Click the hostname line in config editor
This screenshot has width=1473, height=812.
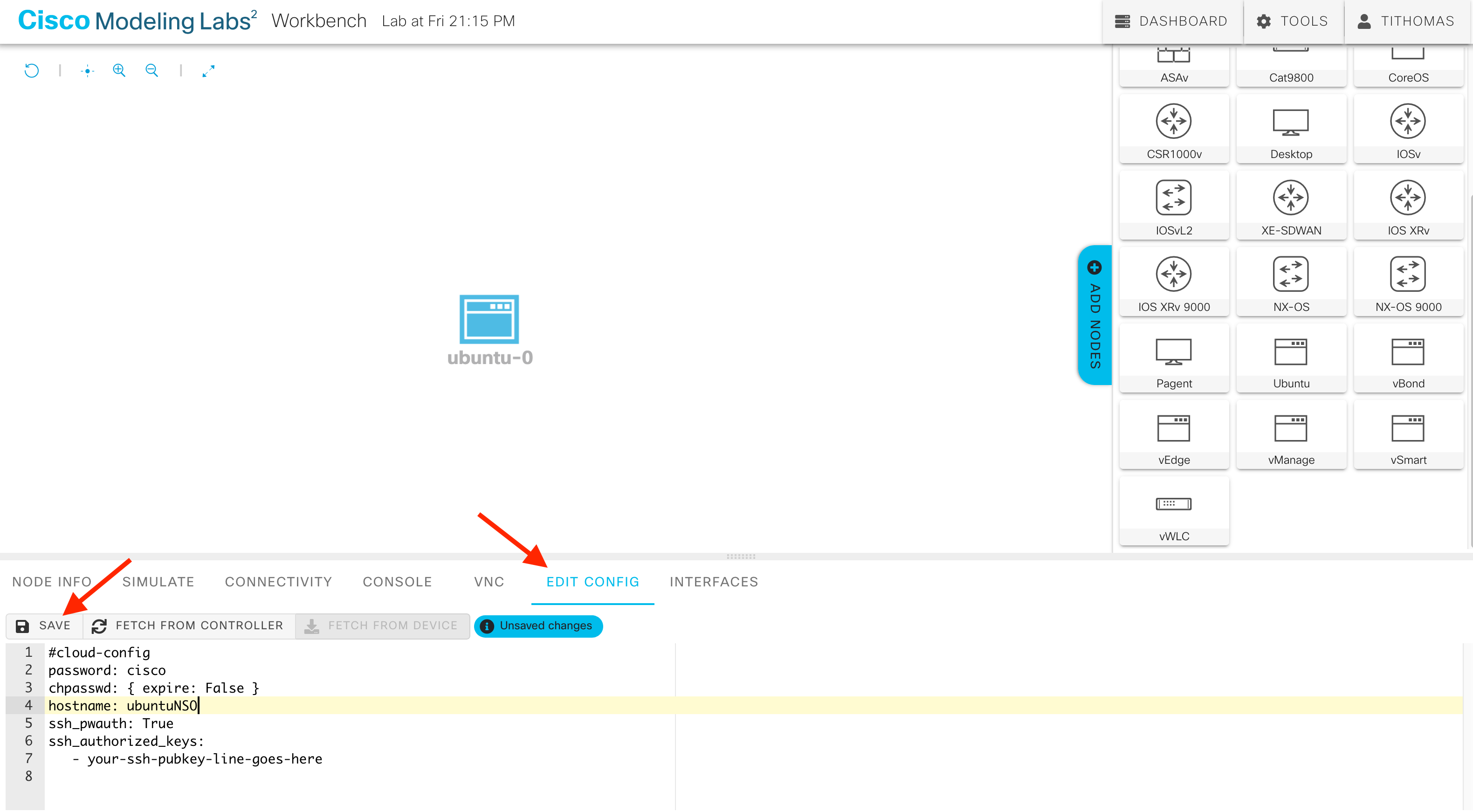(123, 706)
